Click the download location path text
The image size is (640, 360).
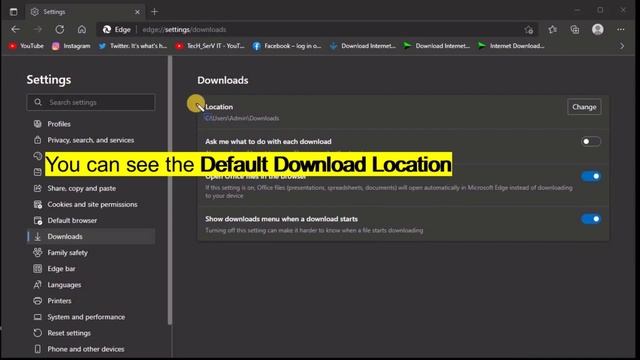point(242,118)
